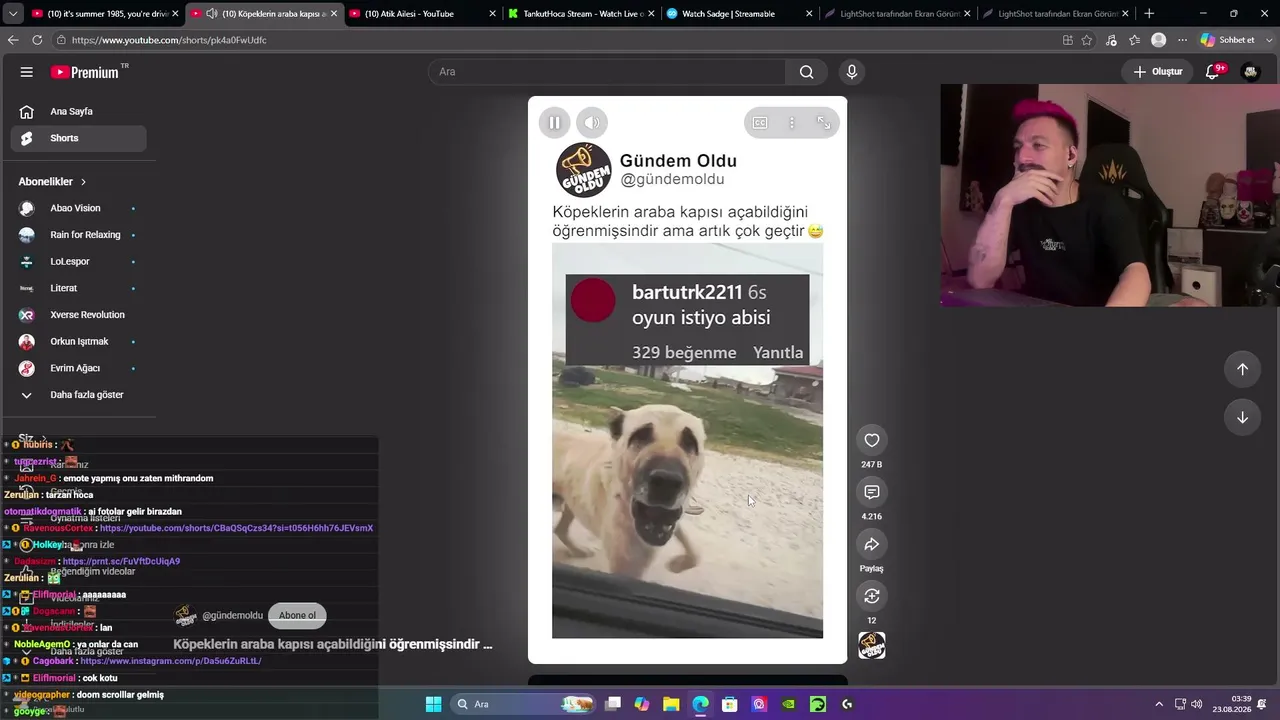Viewport: 1280px width, 720px height.
Task: Go to the next Short with down arrow
Action: [1242, 417]
